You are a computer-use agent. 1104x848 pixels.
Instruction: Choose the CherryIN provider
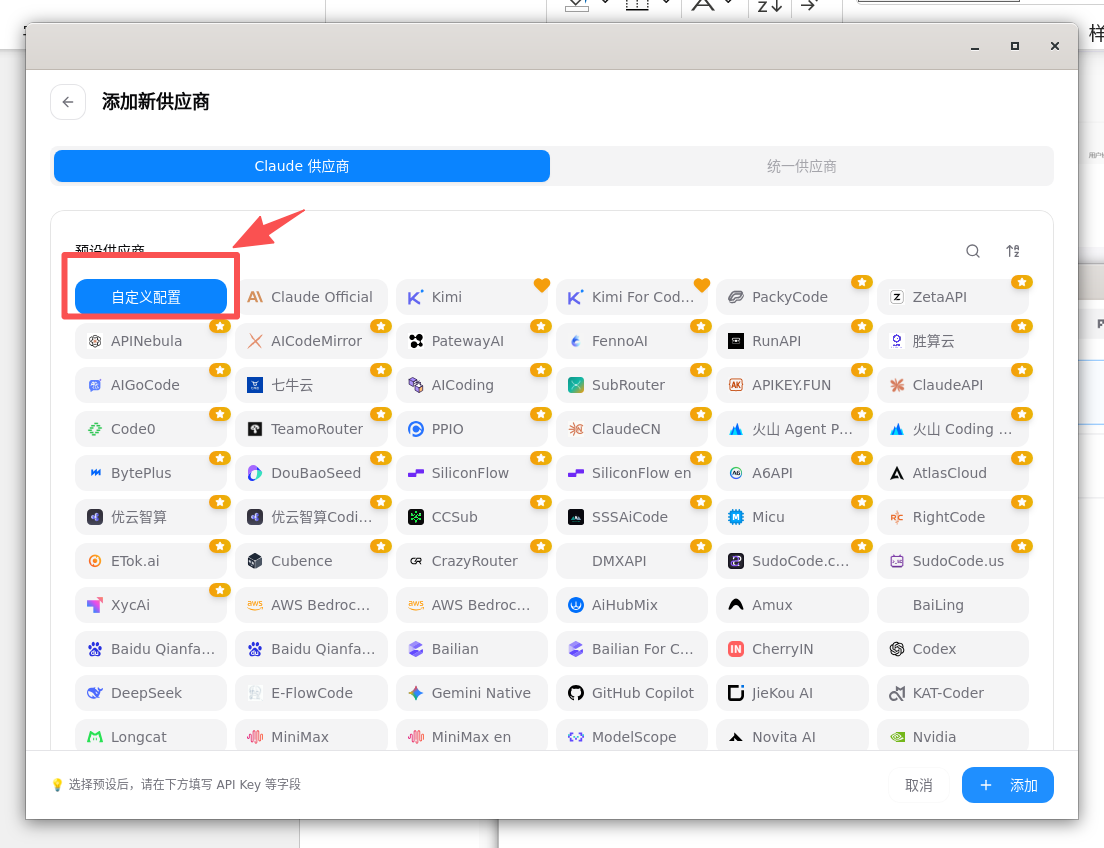(792, 649)
